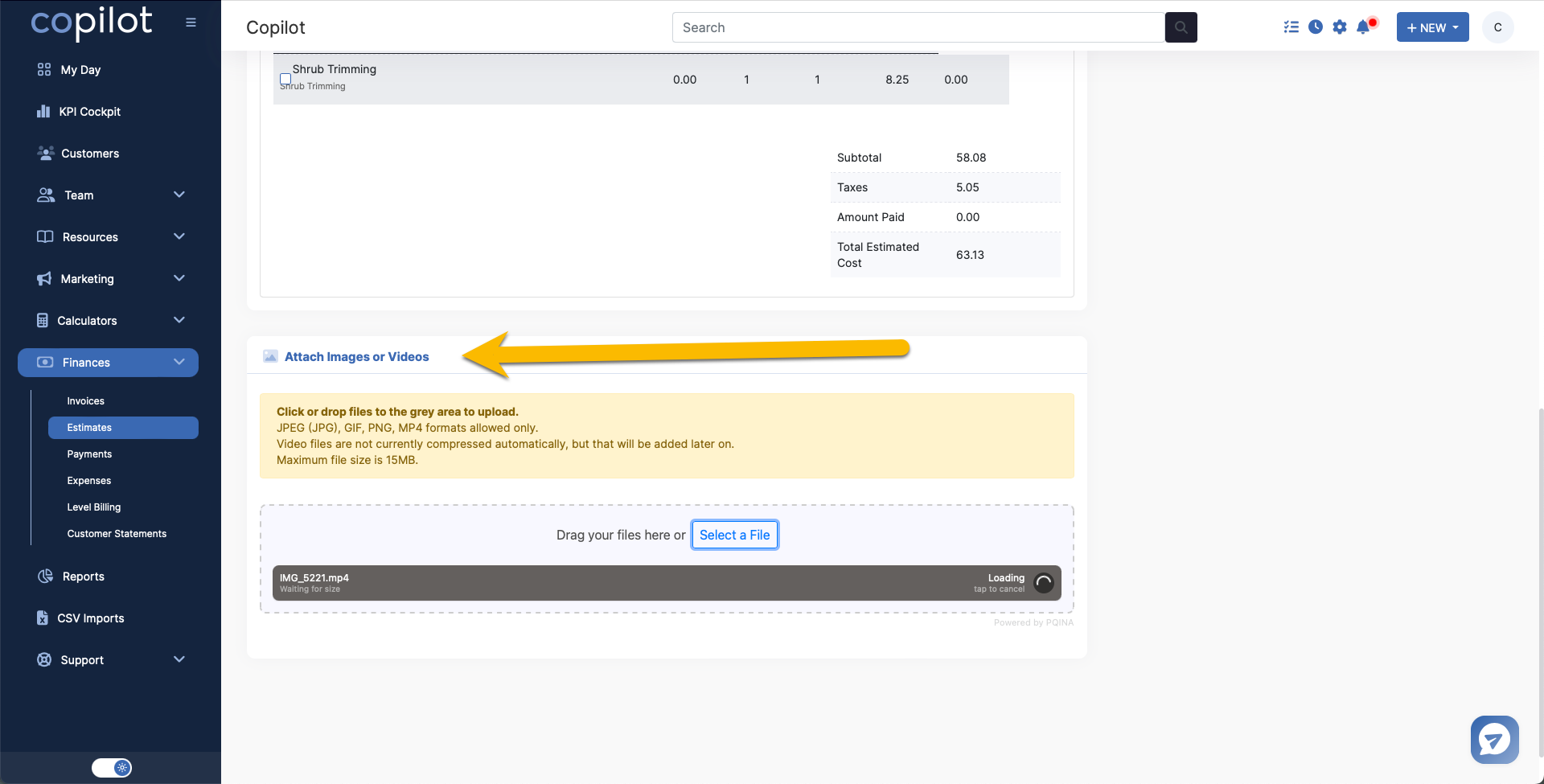
Task: Click Amount Paid label
Action: [x=870, y=217]
